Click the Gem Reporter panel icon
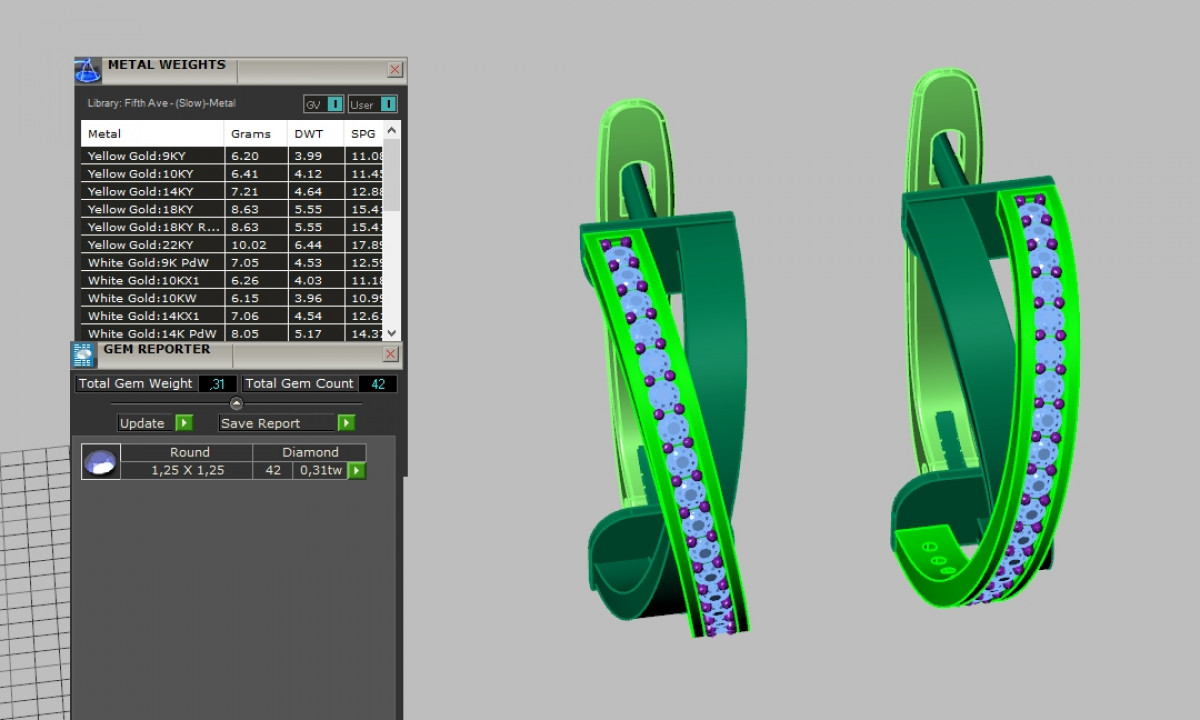1200x720 pixels. pyautogui.click(x=84, y=355)
